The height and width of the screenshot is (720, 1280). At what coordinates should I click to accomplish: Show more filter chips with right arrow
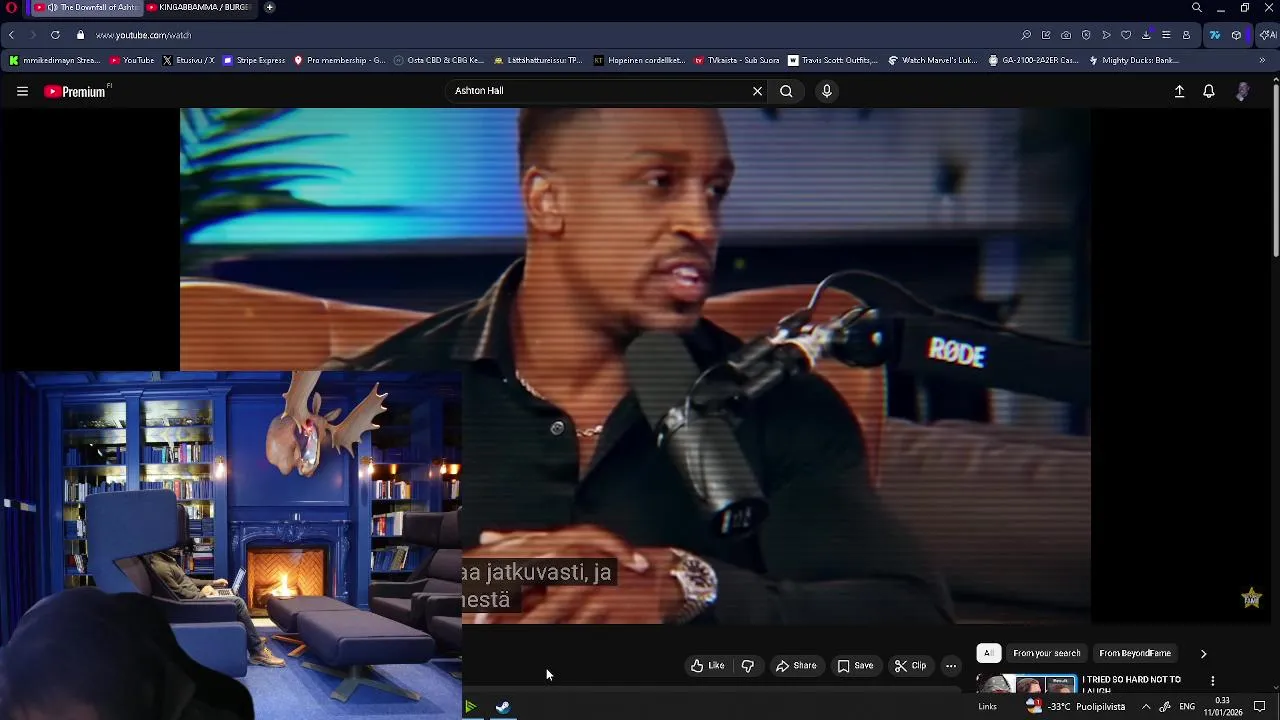1203,653
